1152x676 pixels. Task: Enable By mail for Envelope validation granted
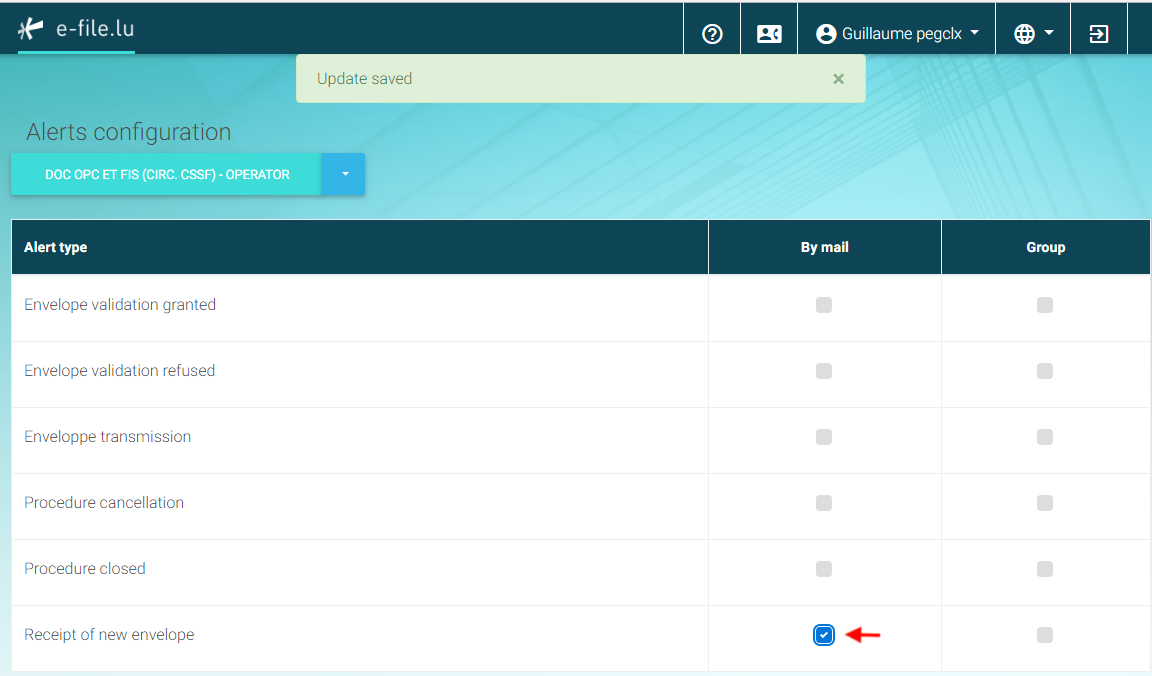[x=823, y=305]
